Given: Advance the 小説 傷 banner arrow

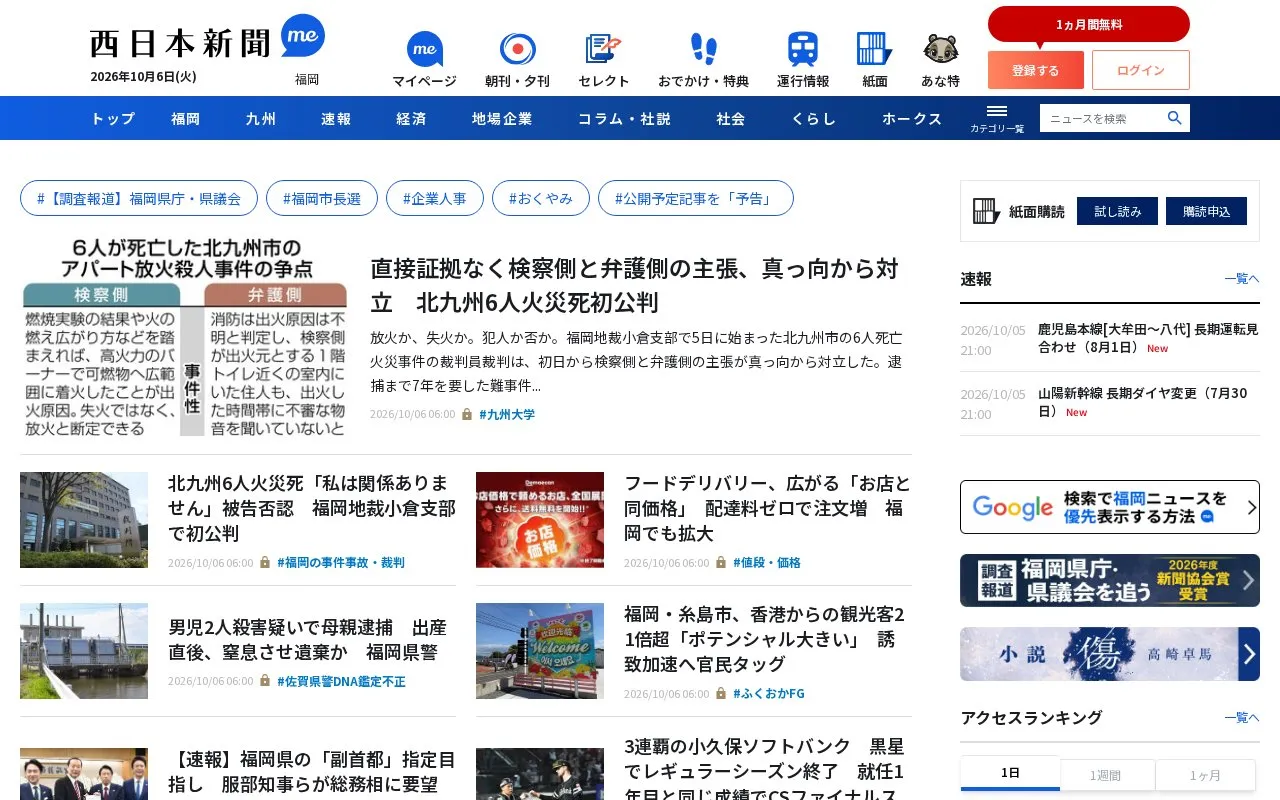Looking at the screenshot, I should [x=1249, y=654].
